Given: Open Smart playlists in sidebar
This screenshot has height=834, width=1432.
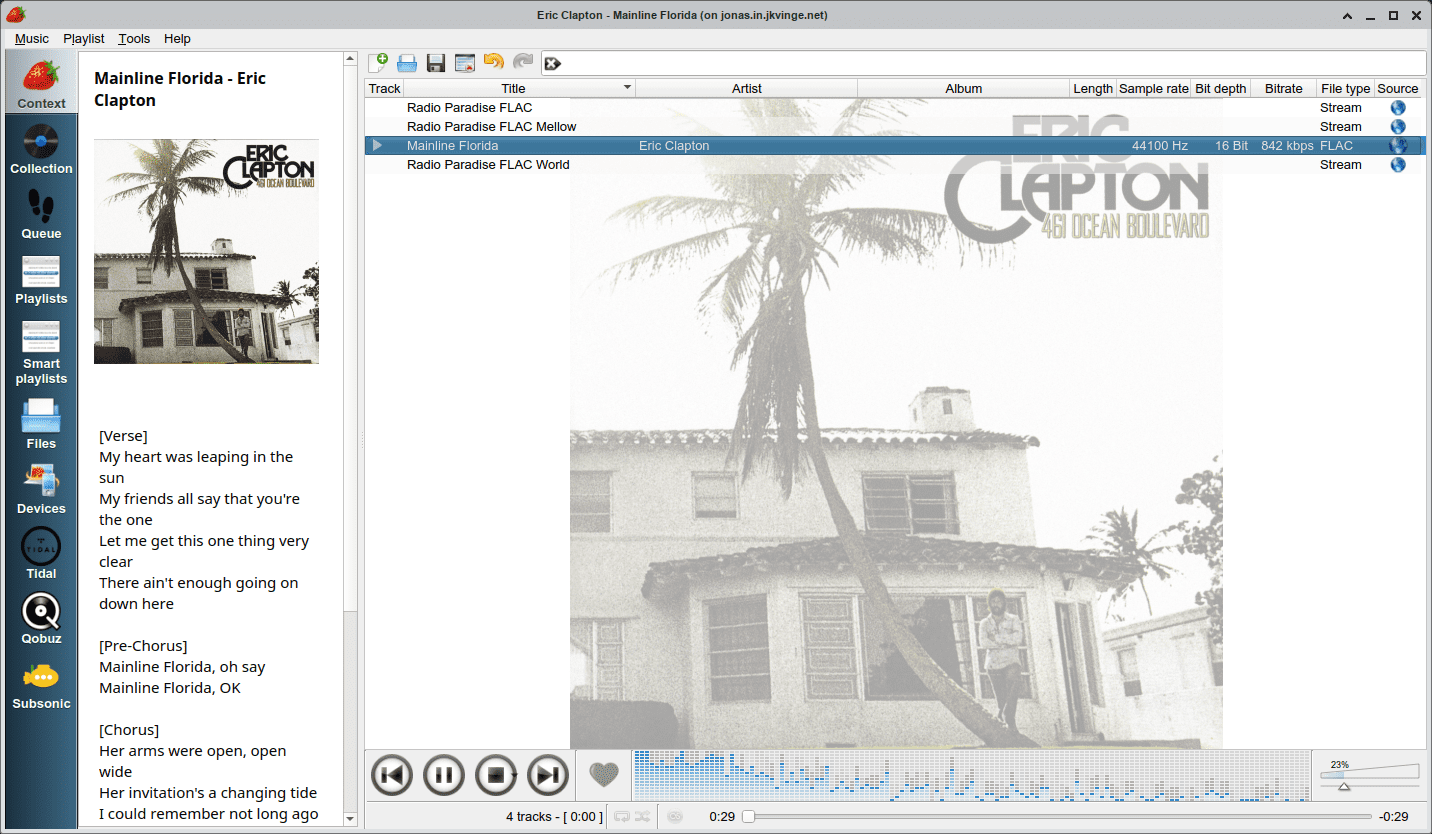Looking at the screenshot, I should coord(41,350).
